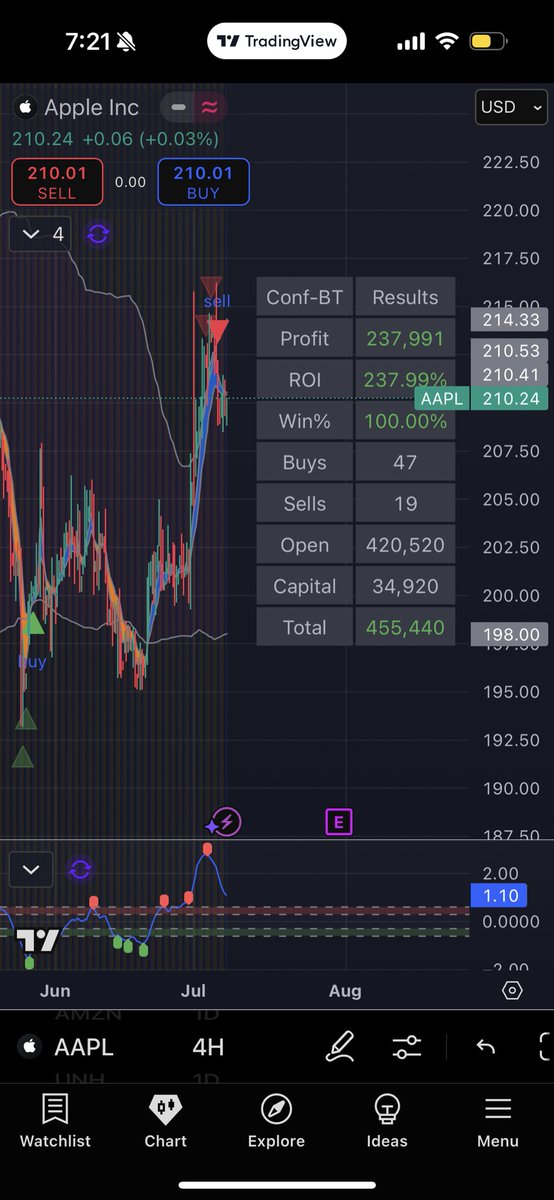
Task: Tap the Conf-BT table header
Action: [305, 297]
